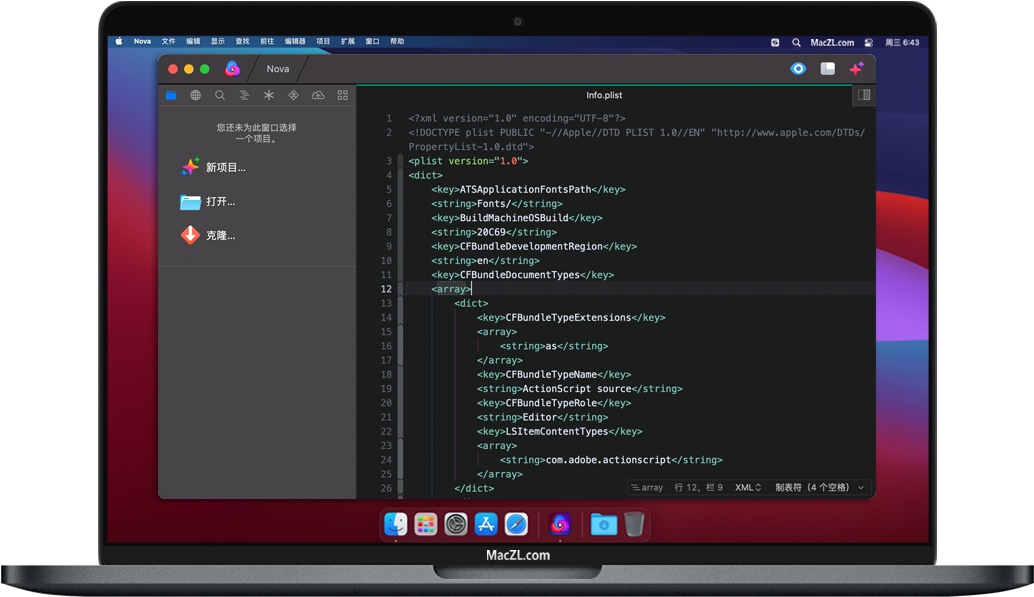
Task: Click the ActionScript source string line
Action: click(x=580, y=389)
